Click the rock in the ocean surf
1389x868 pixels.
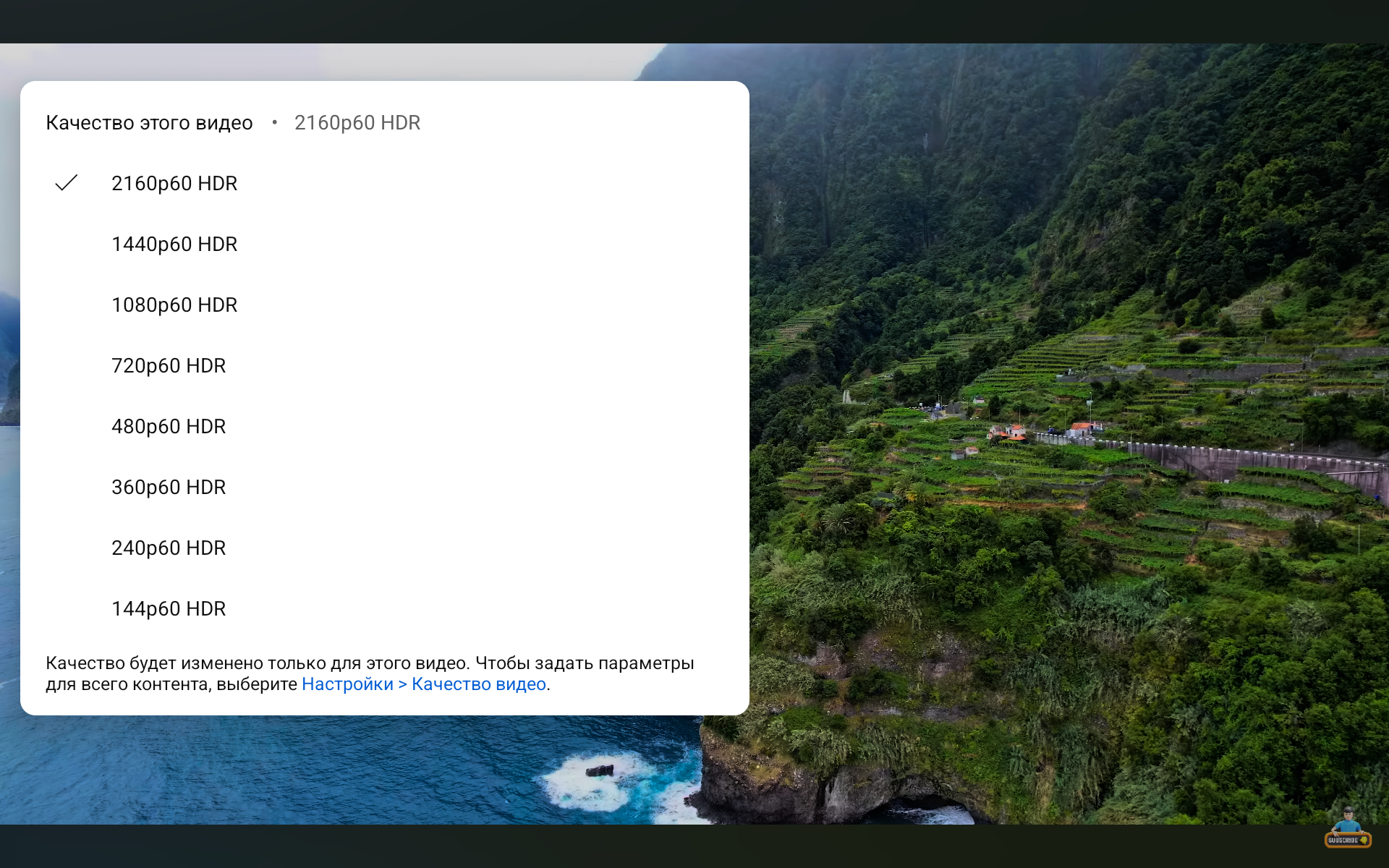coord(600,771)
